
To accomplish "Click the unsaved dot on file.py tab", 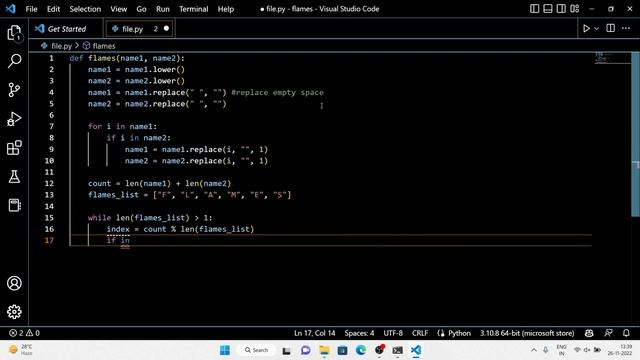I will (x=166, y=29).
